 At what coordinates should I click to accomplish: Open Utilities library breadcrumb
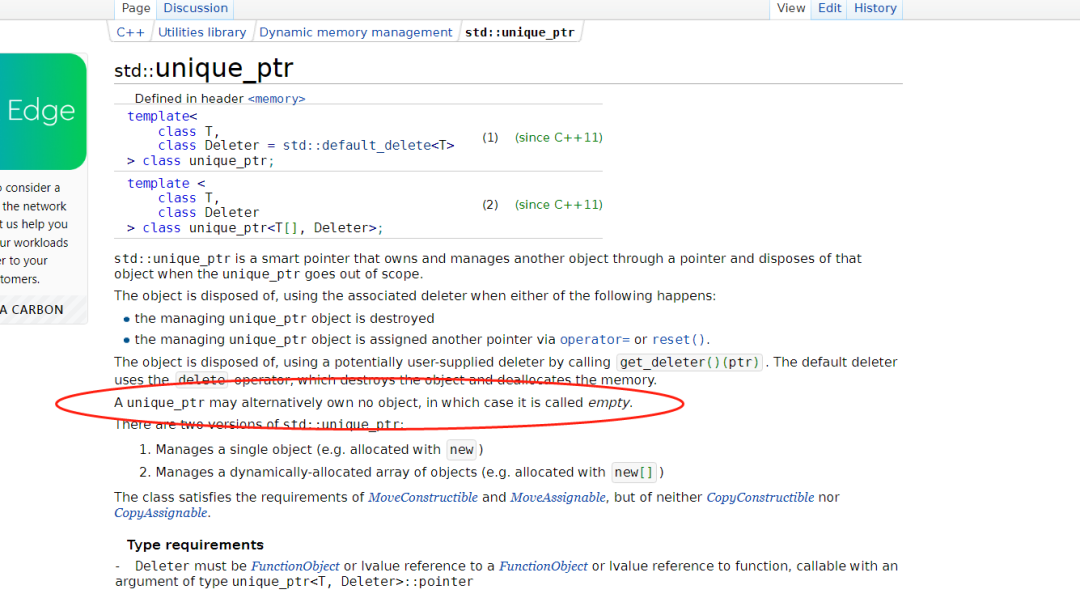[x=202, y=32]
